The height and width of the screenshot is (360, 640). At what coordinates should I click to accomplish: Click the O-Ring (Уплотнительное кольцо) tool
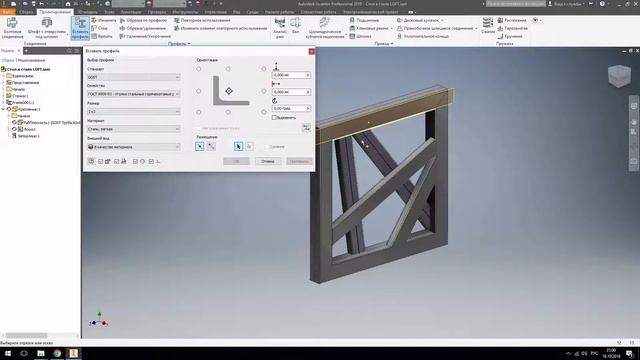pyautogui.click(x=423, y=36)
